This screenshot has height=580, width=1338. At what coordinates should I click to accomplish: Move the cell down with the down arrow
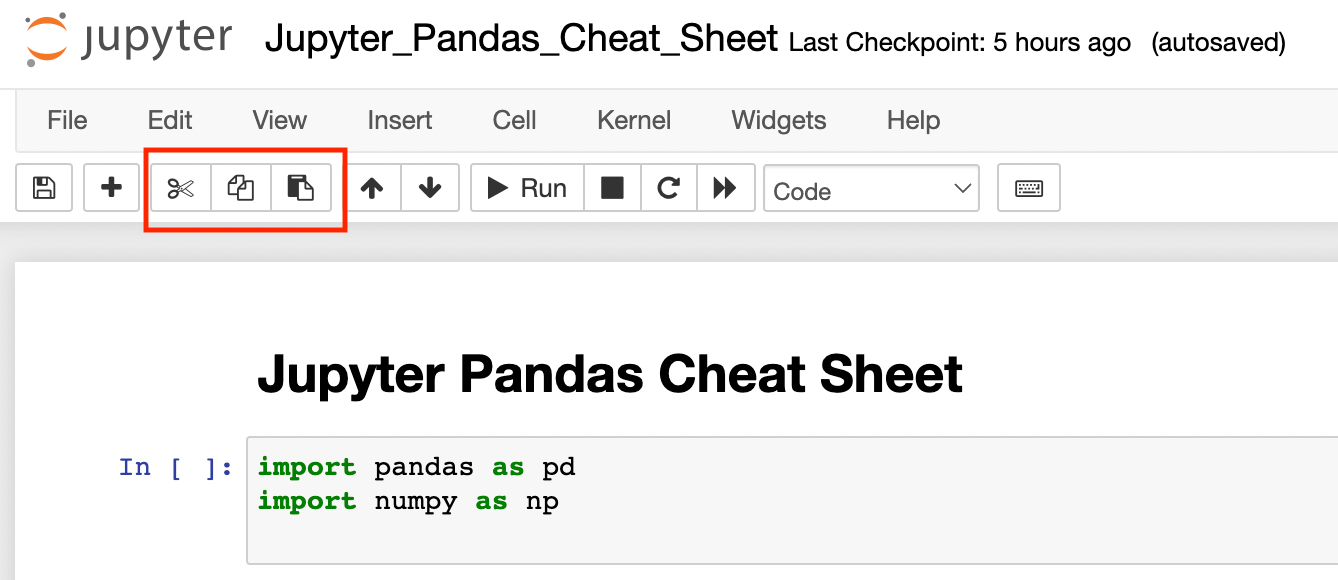tap(430, 187)
